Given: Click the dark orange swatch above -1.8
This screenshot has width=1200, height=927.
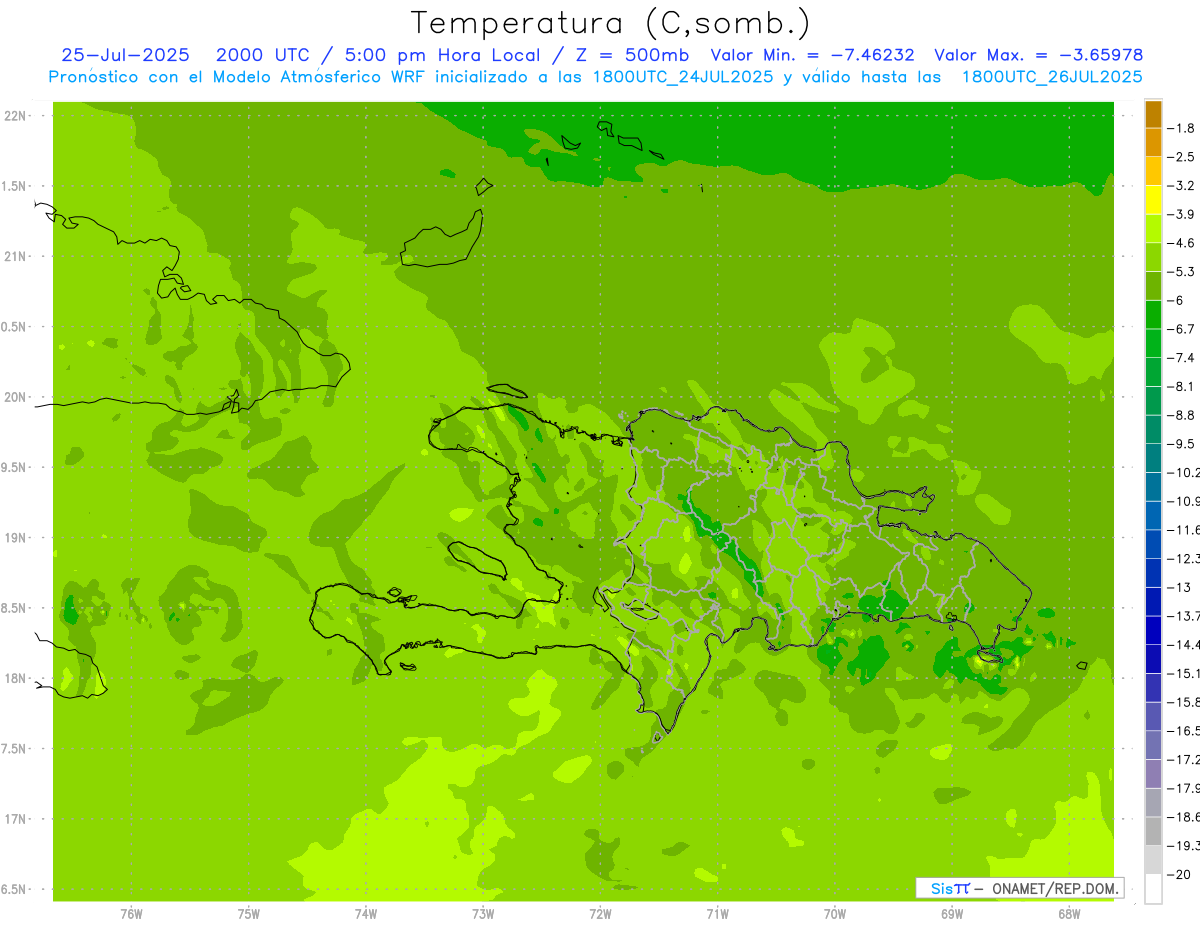Looking at the screenshot, I should 1153,114.
